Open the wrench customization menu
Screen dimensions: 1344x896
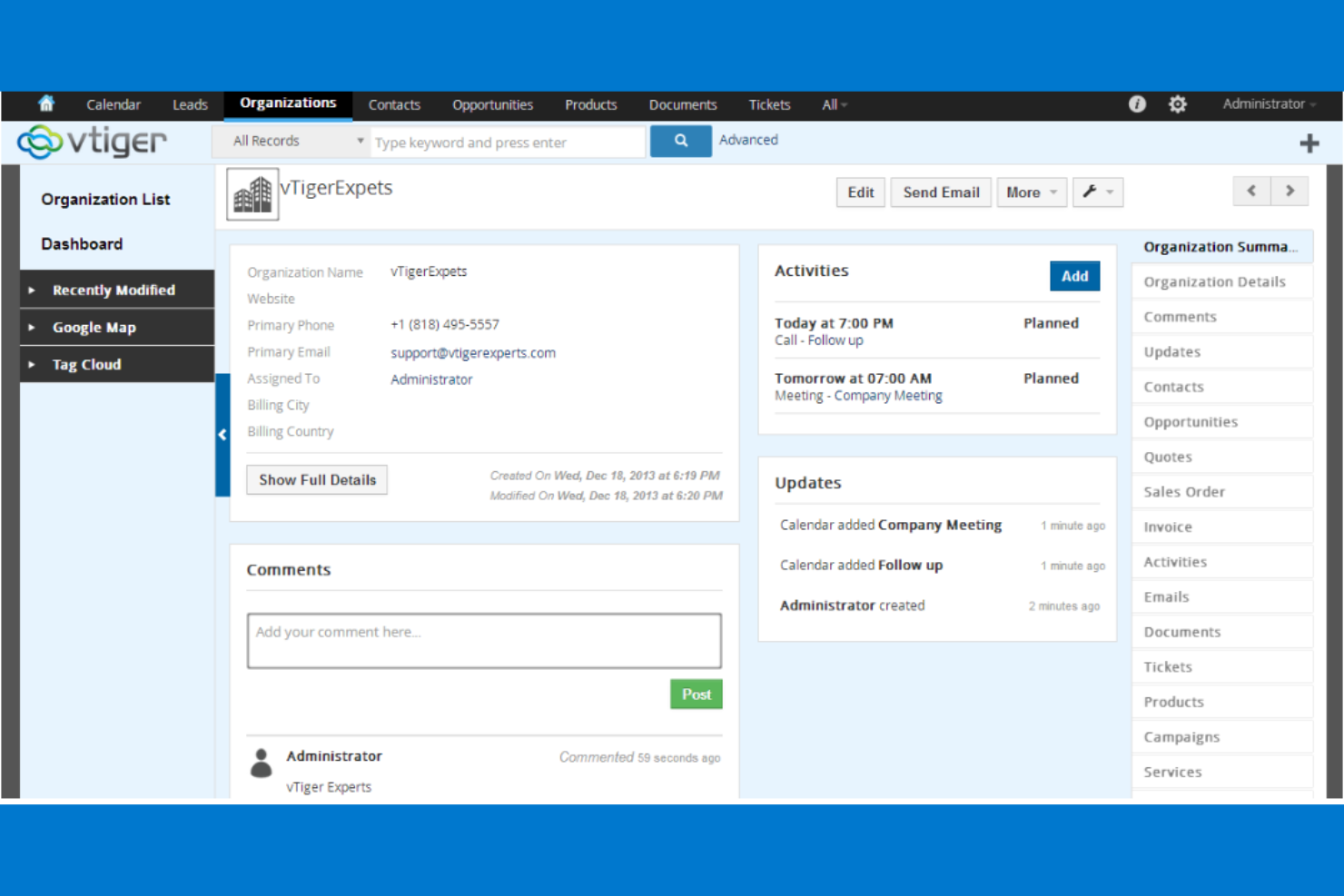[x=1098, y=192]
